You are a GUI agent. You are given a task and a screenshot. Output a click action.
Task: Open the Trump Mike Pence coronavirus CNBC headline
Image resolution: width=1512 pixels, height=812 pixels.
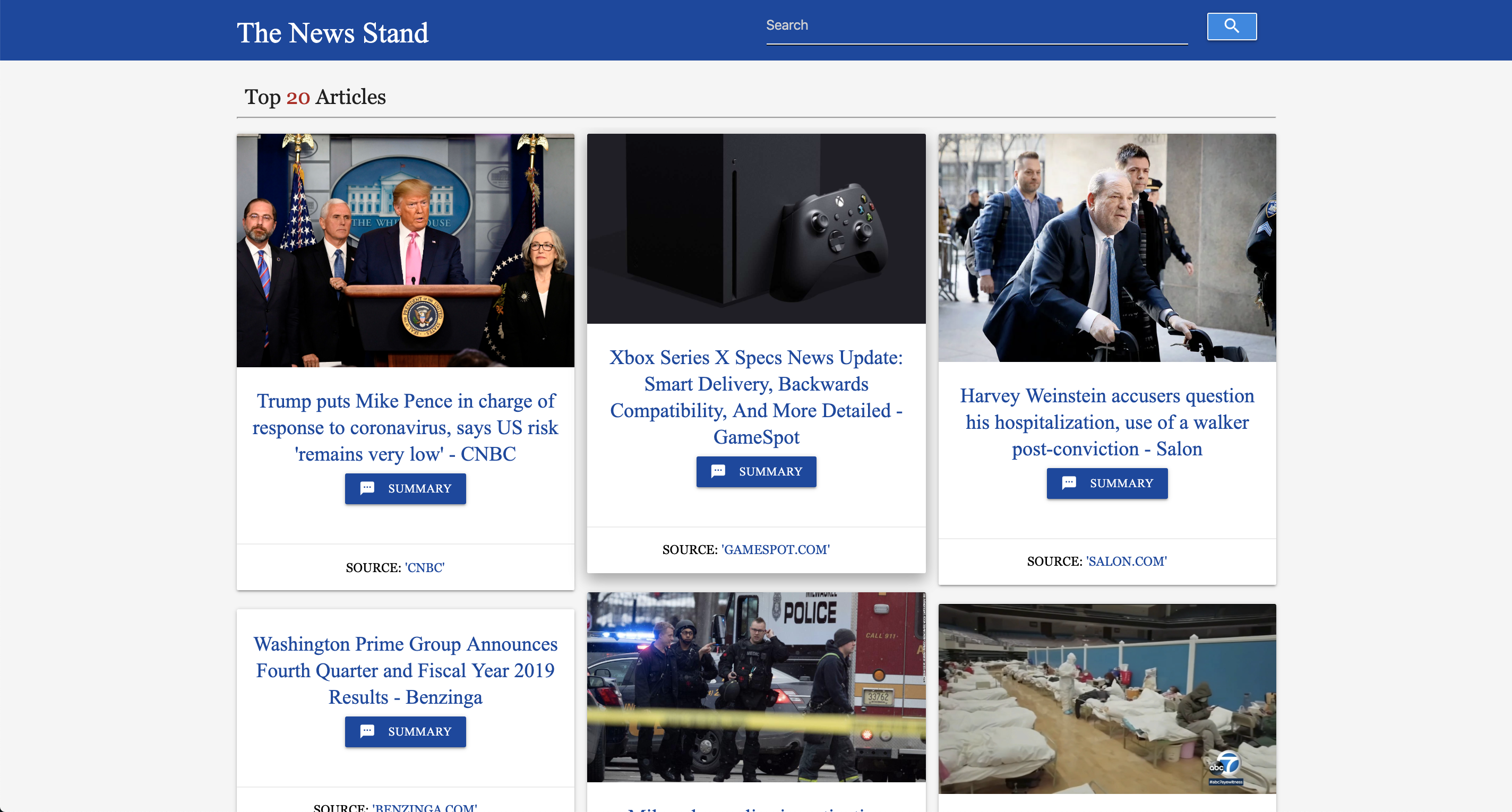[x=405, y=428]
